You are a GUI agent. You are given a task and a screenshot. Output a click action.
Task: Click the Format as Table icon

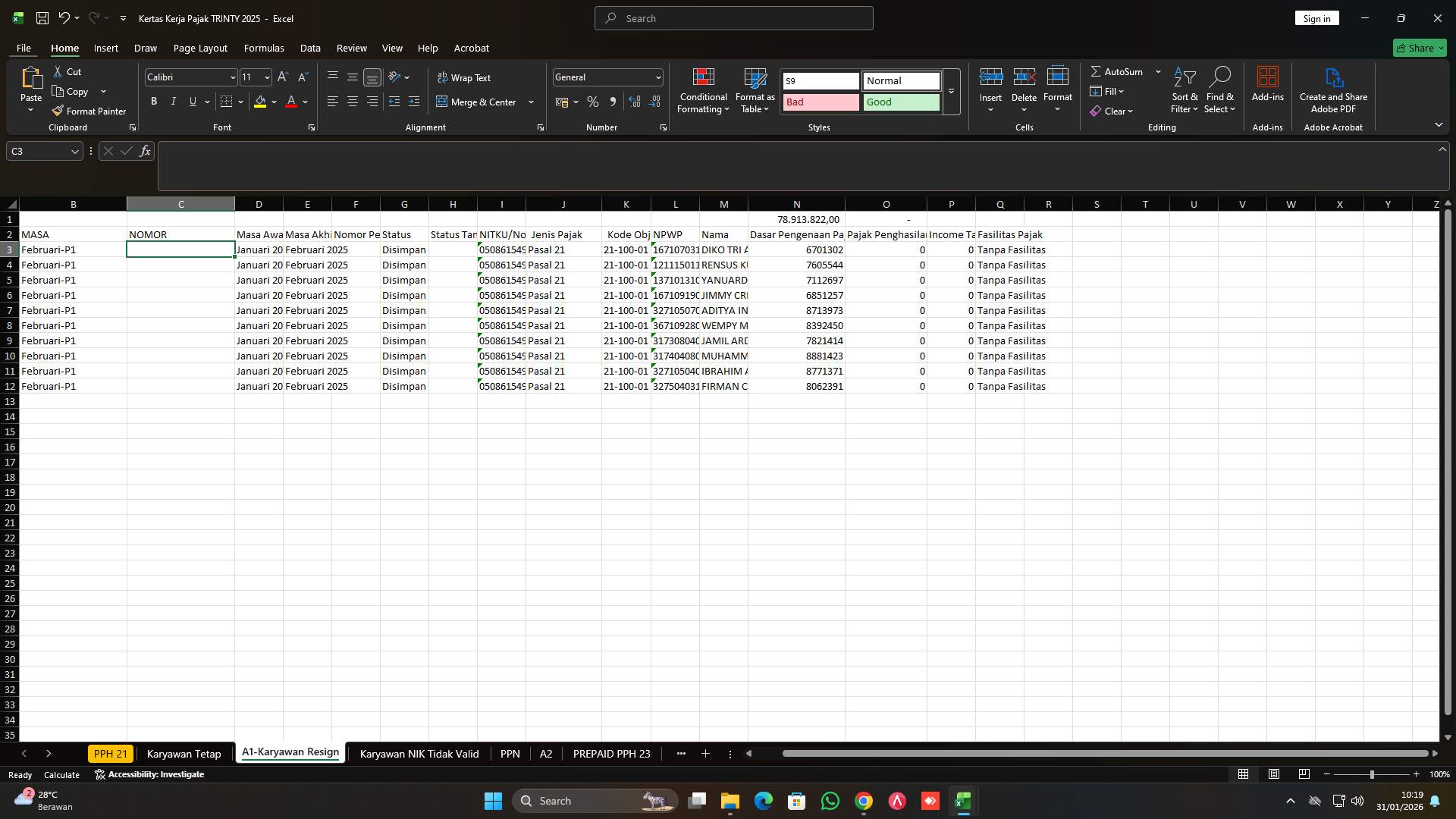(x=755, y=78)
